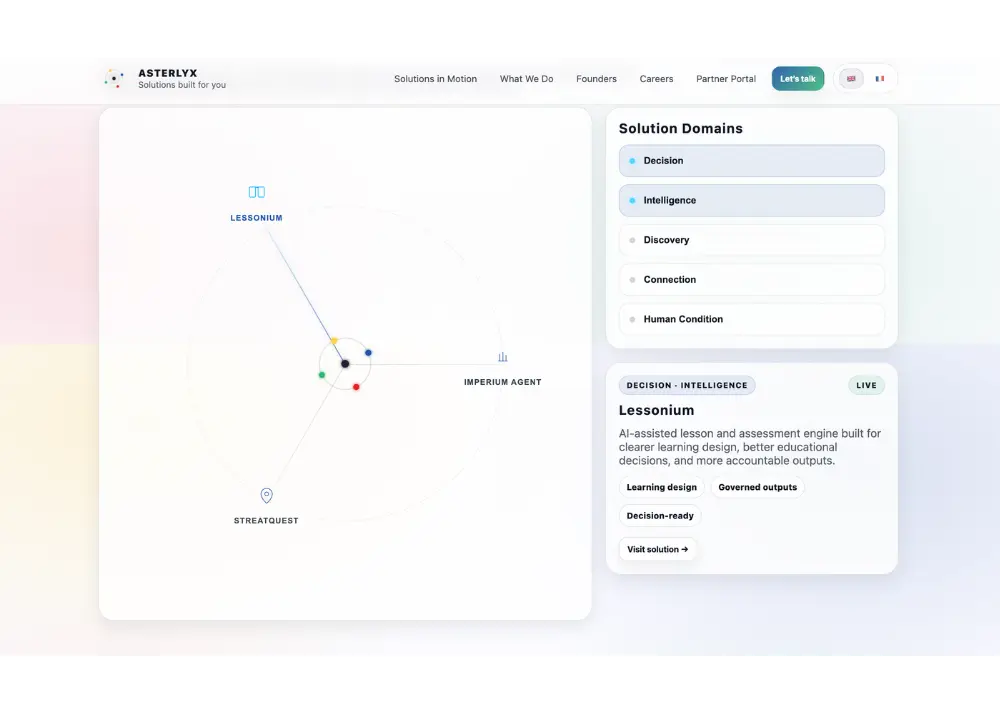Click the 'Solutions built for you' tagline
The width and height of the screenshot is (1000, 714).
[x=182, y=85]
